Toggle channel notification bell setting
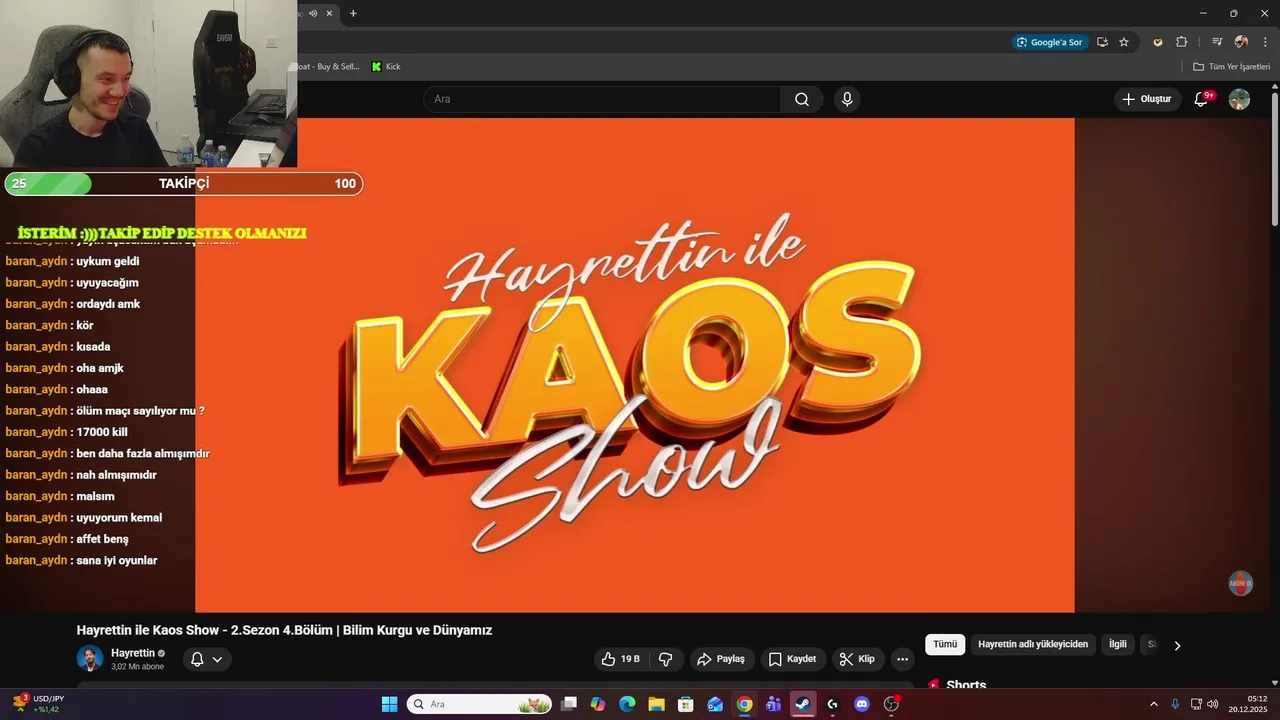The width and height of the screenshot is (1280, 720). (x=197, y=659)
